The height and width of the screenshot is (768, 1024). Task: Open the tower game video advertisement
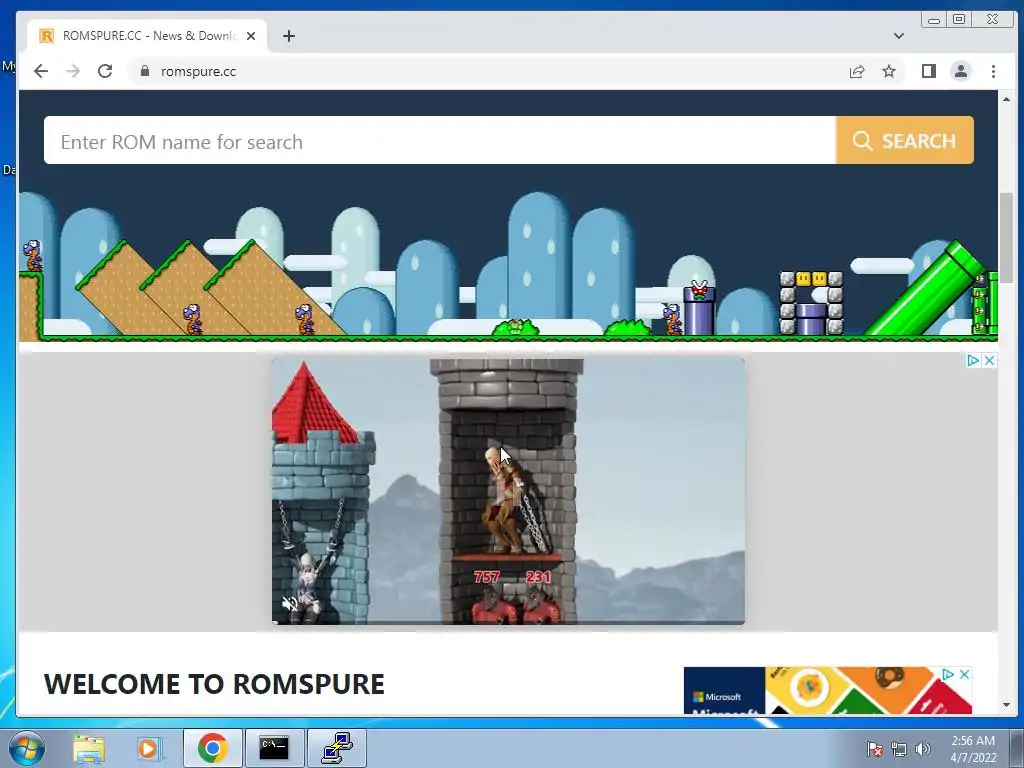click(x=508, y=491)
